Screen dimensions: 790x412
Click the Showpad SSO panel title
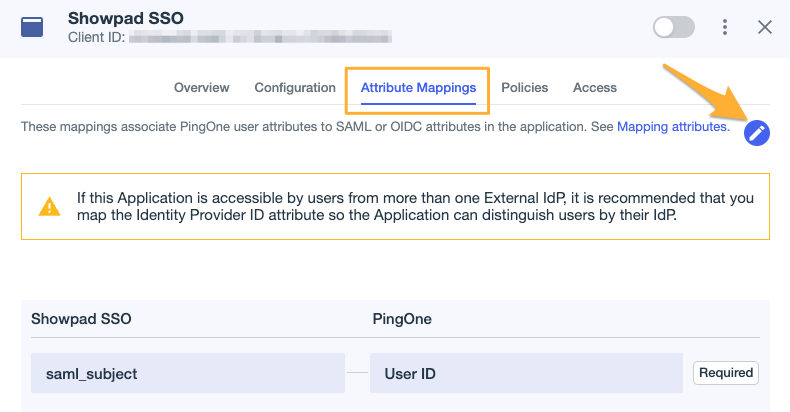point(126,18)
